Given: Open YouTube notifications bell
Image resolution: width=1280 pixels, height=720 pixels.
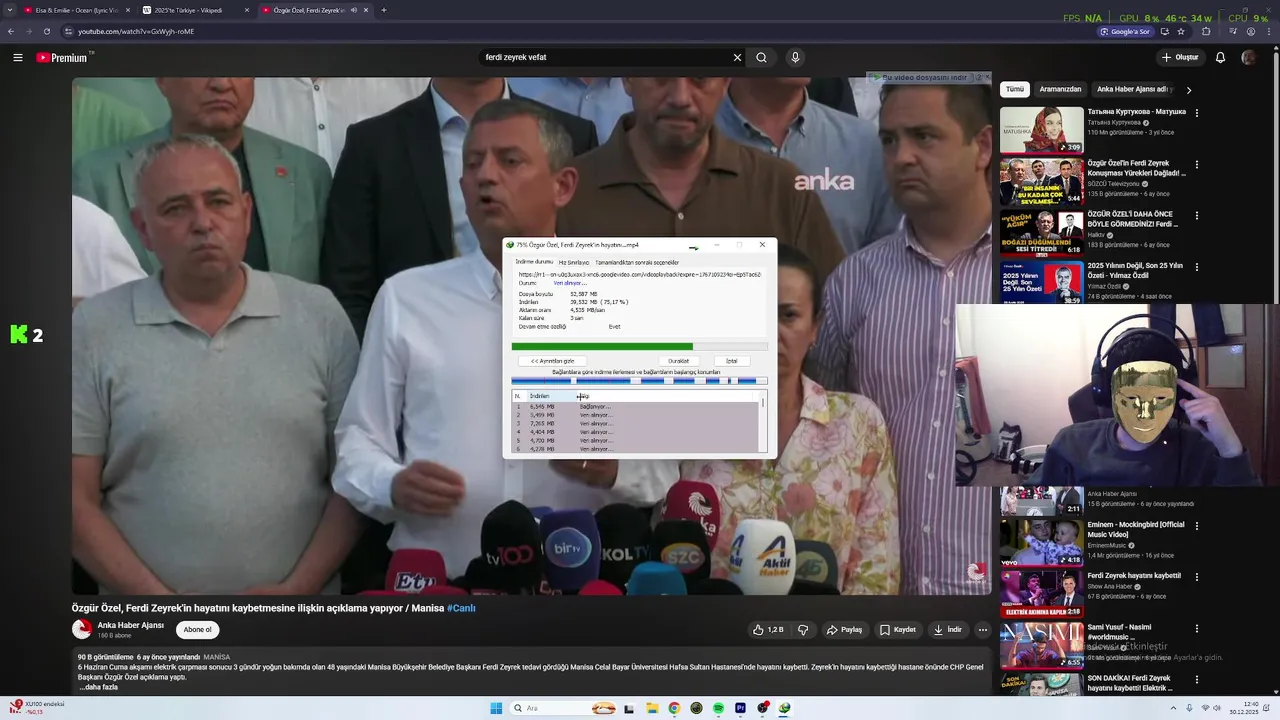Looking at the screenshot, I should click(x=1220, y=57).
